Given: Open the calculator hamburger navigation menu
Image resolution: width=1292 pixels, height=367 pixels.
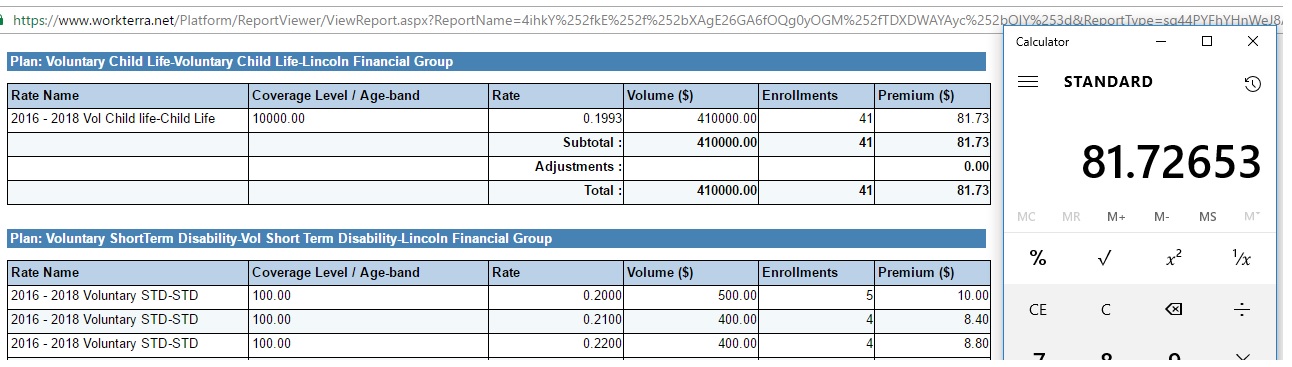Looking at the screenshot, I should coord(1027,82).
